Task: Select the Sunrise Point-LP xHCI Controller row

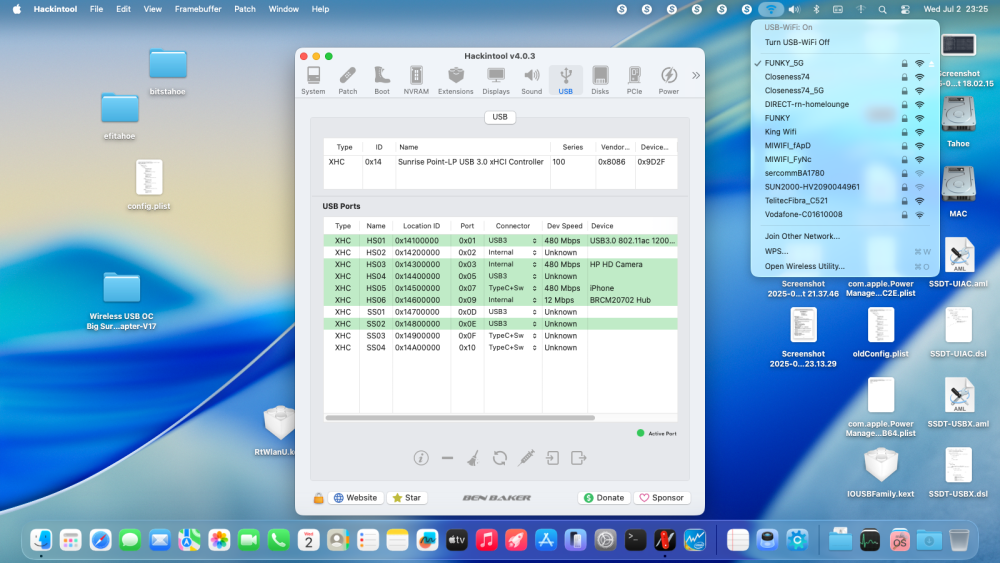Action: [x=500, y=162]
